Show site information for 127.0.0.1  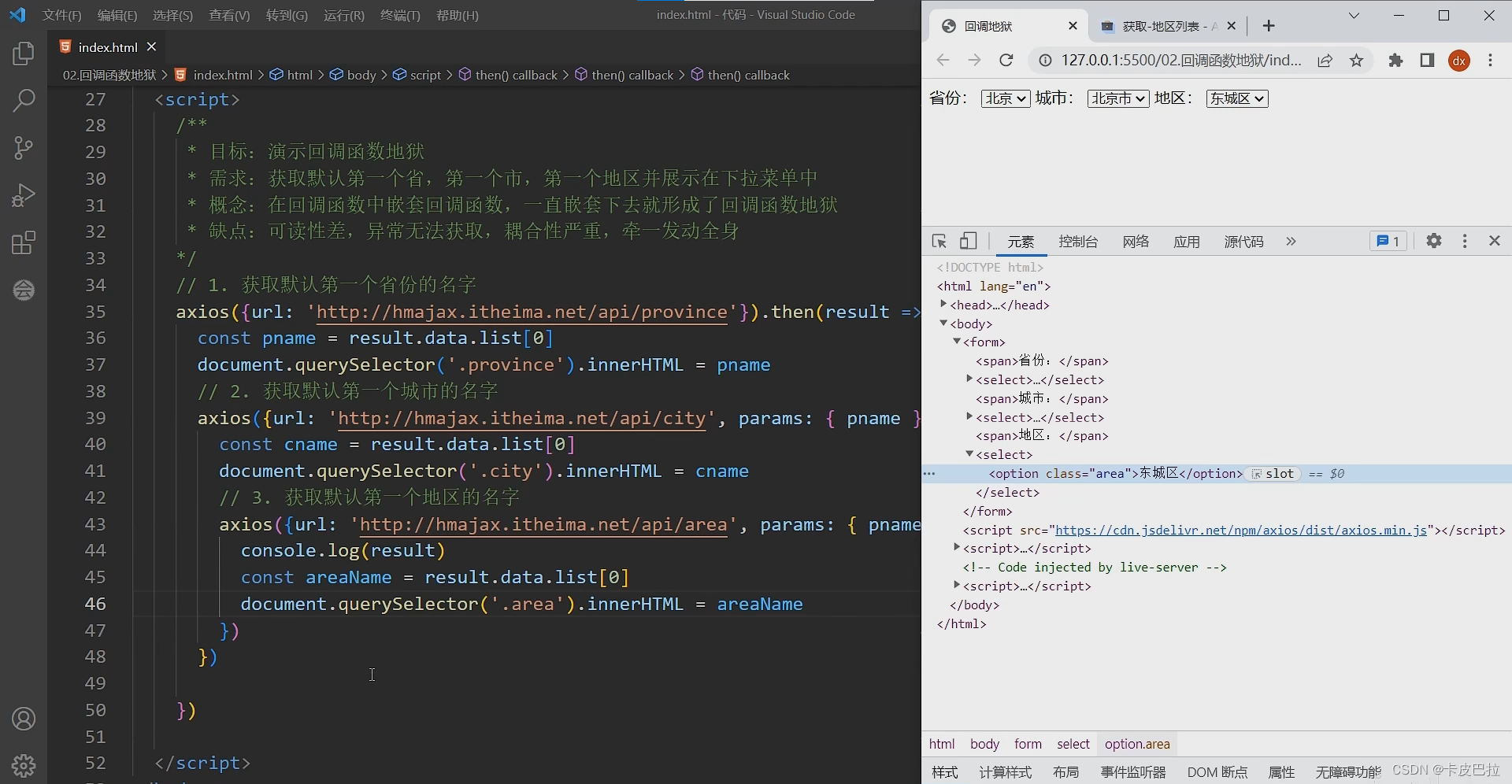tap(1044, 61)
